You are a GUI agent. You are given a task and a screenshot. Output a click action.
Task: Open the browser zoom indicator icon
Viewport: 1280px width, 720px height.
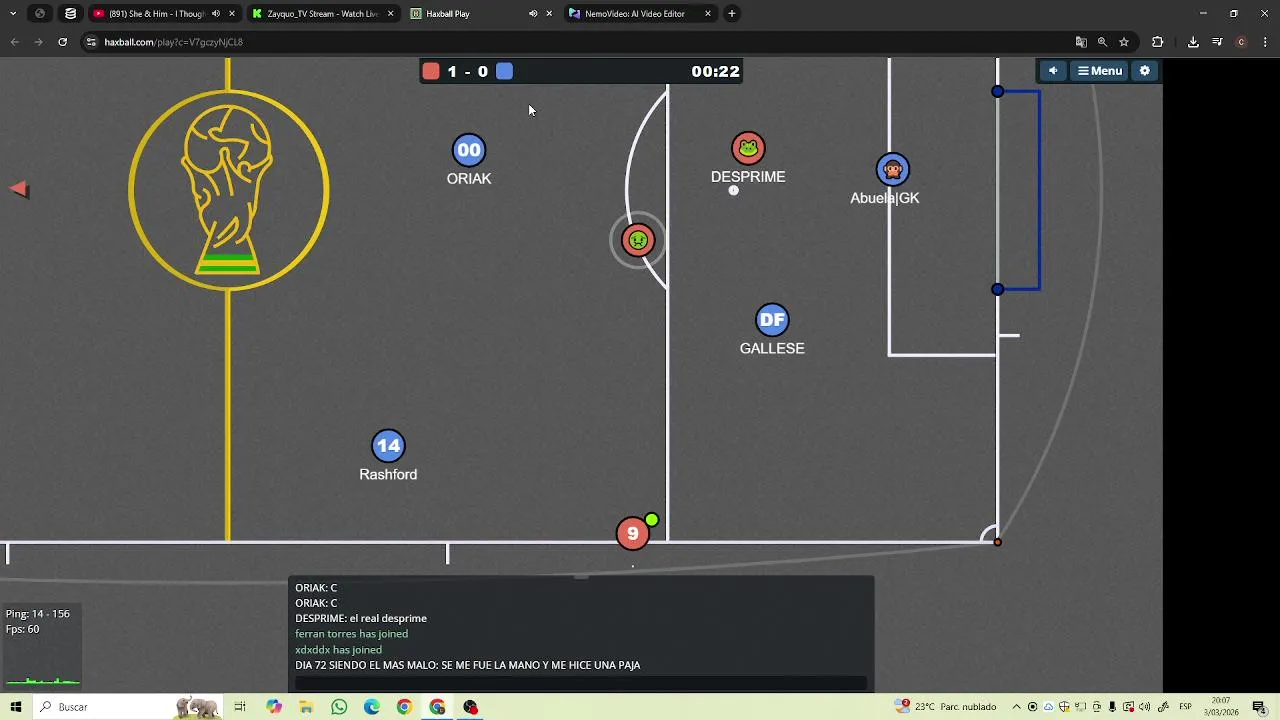[1102, 42]
